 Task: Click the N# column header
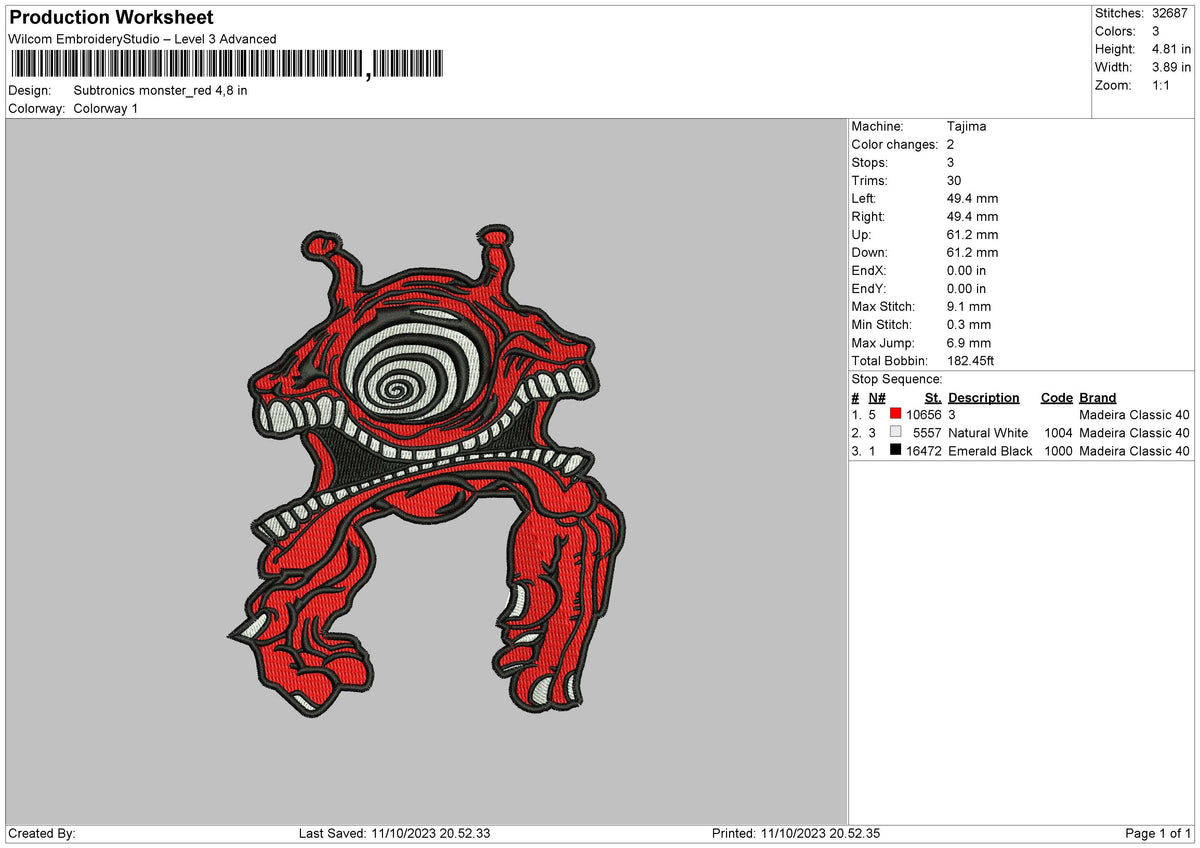[x=877, y=398]
